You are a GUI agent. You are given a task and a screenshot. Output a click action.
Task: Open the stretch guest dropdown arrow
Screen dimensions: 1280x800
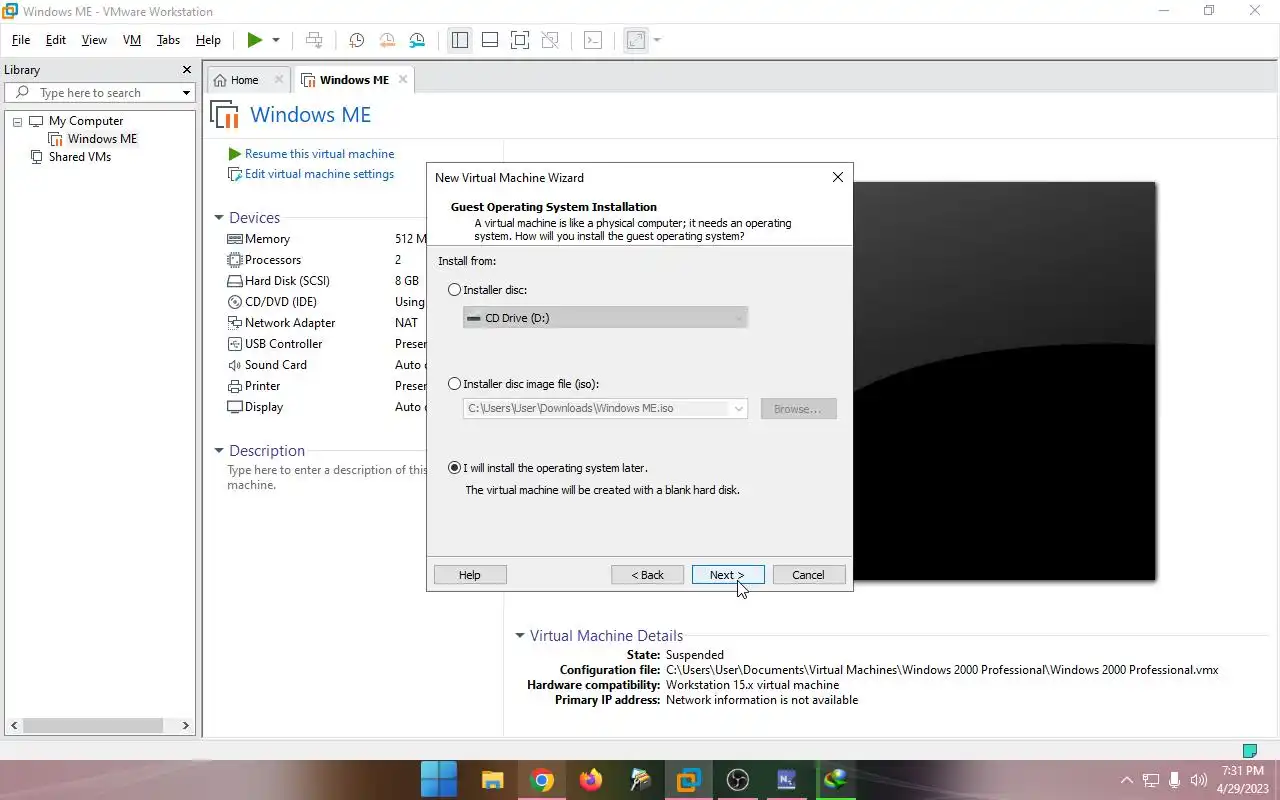click(657, 40)
